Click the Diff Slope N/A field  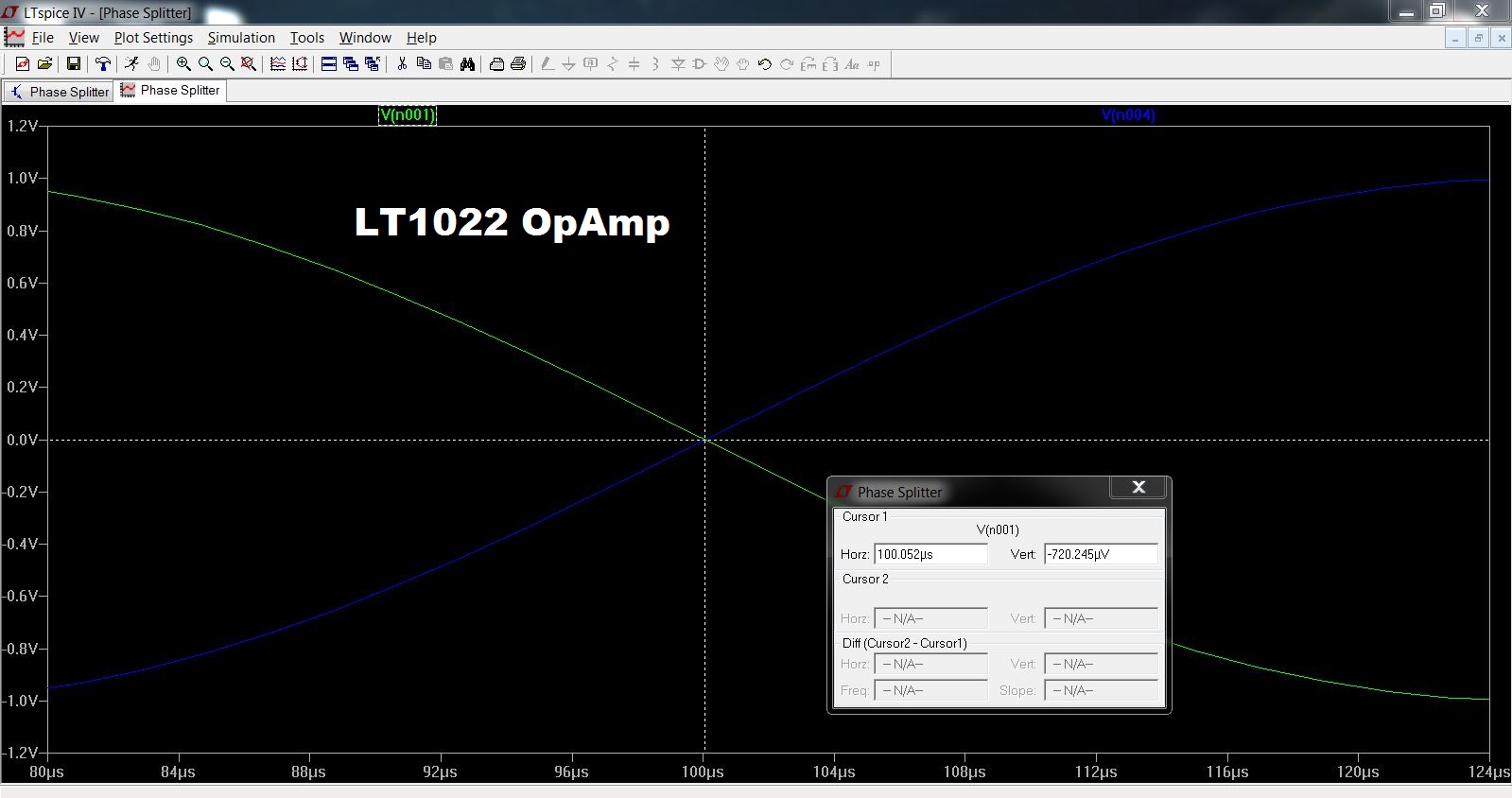click(1101, 690)
